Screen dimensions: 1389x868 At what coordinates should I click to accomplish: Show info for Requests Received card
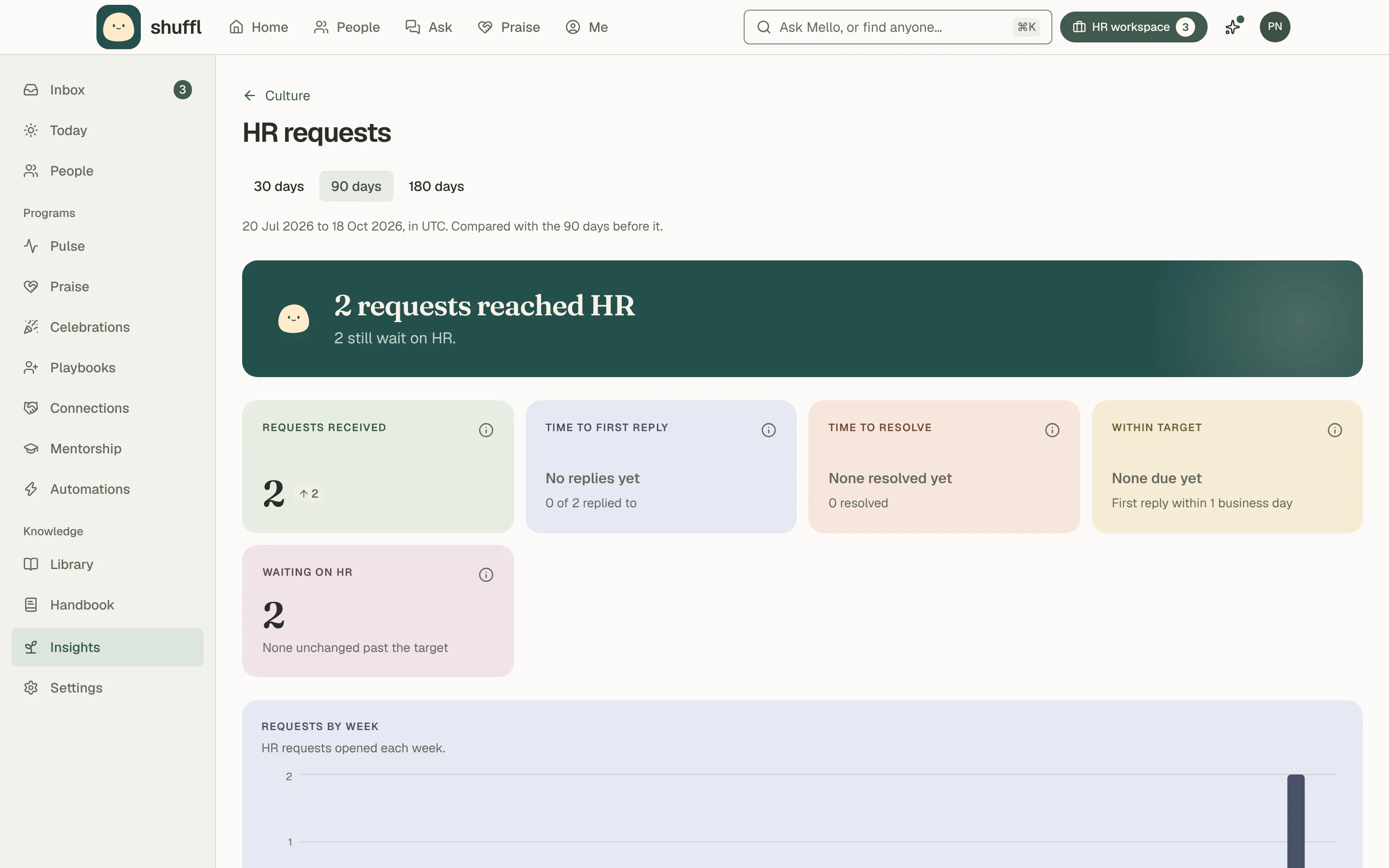(x=486, y=430)
